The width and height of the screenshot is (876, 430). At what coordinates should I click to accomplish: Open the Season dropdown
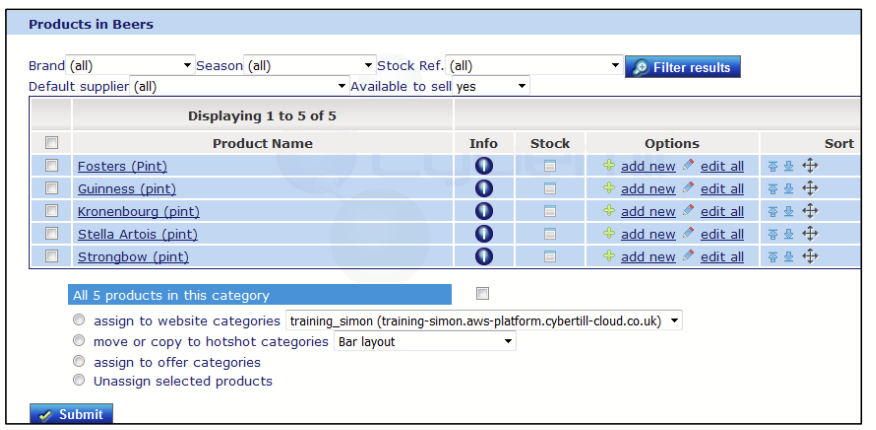[x=310, y=65]
